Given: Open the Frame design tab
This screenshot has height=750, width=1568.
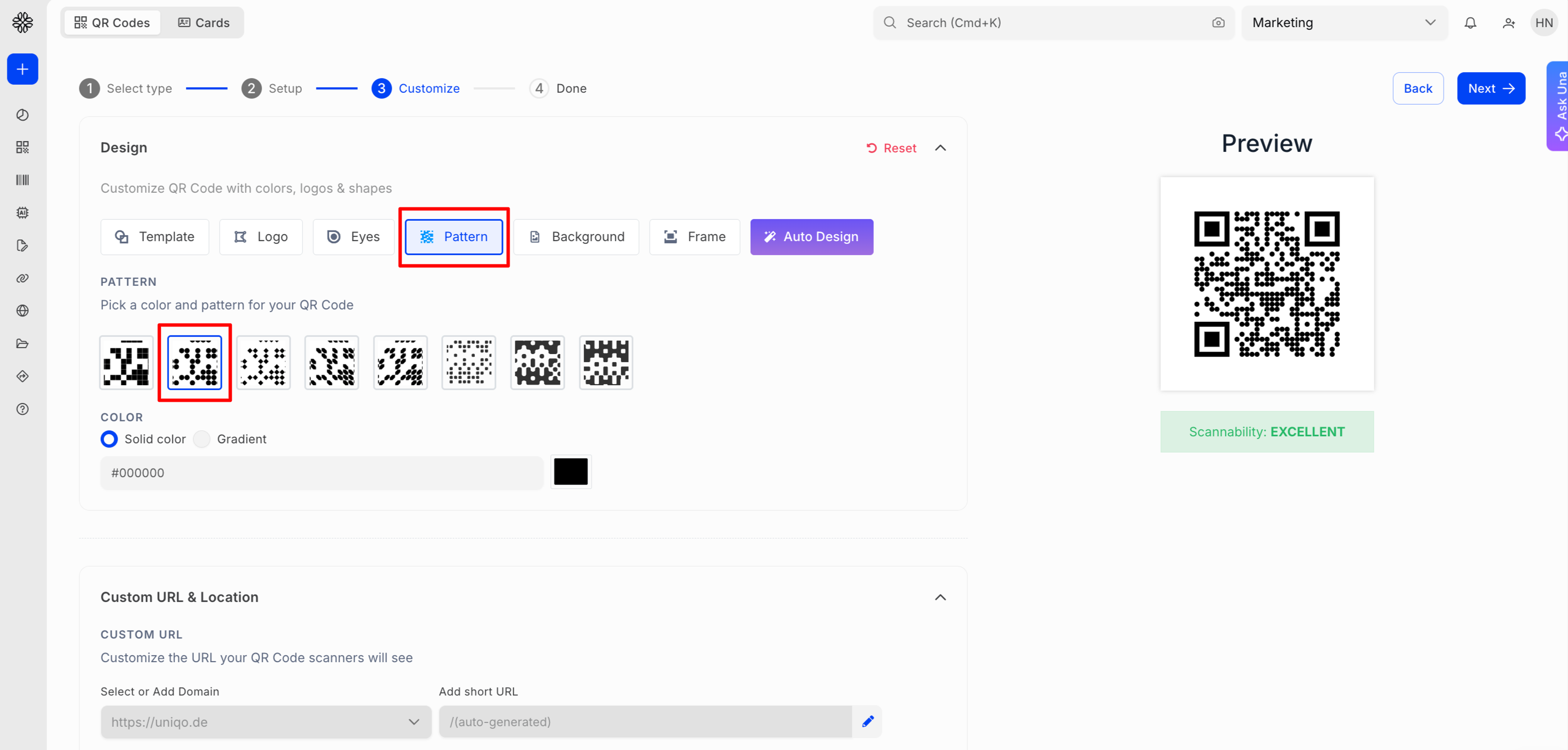Looking at the screenshot, I should coord(695,237).
